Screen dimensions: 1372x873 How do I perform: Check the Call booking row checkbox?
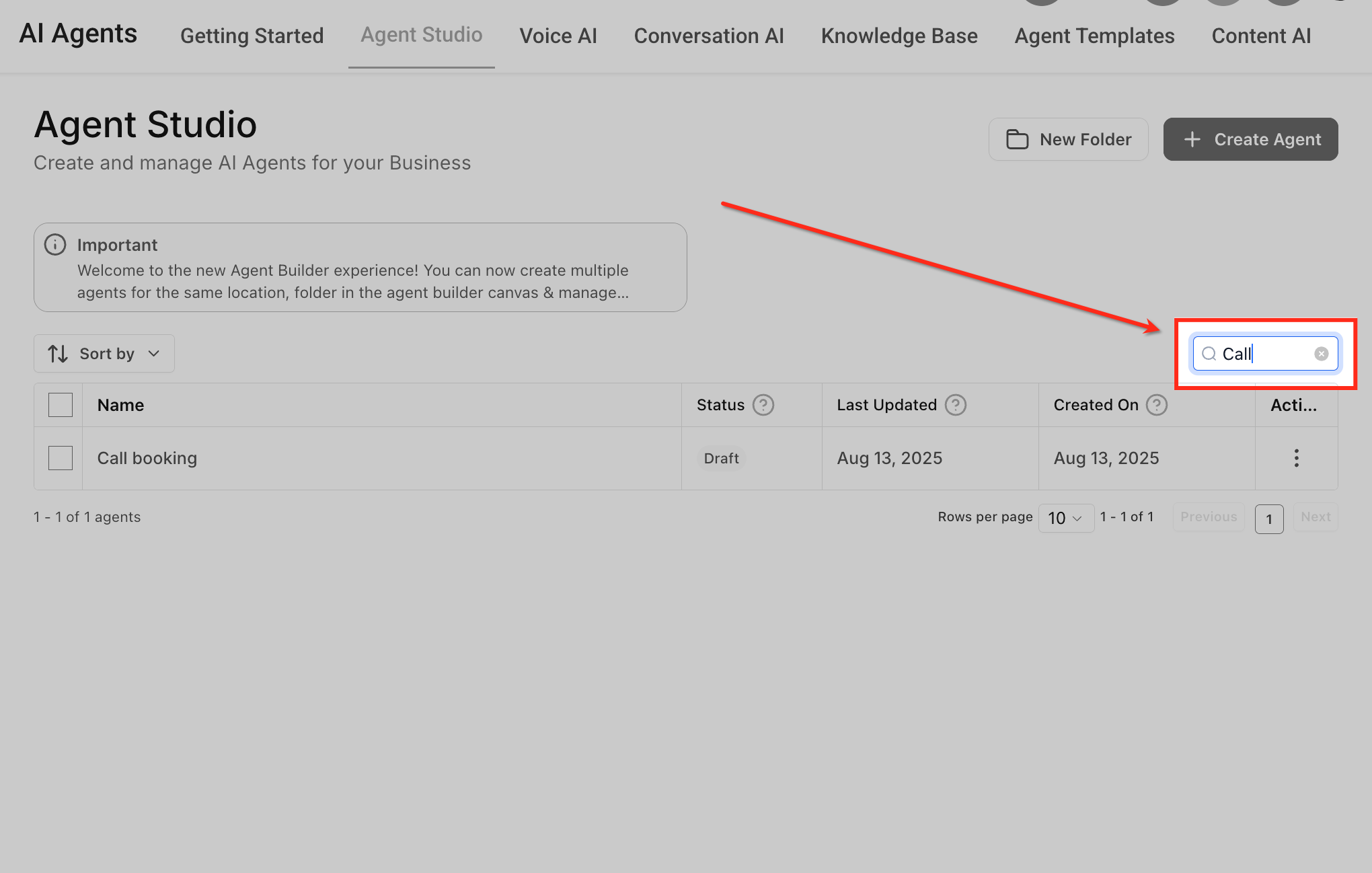[61, 458]
